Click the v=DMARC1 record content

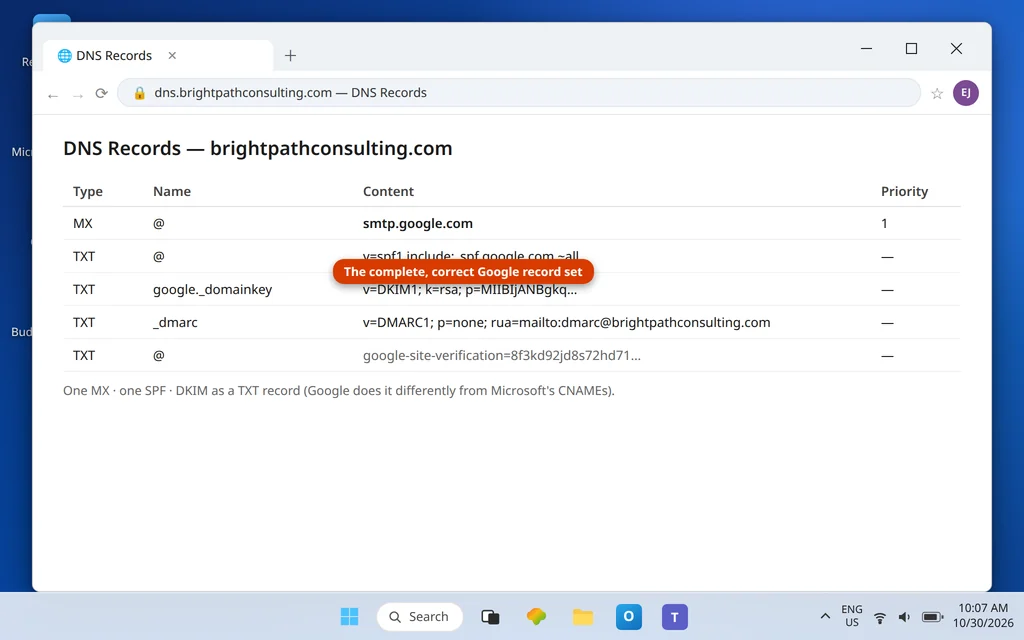[566, 323]
